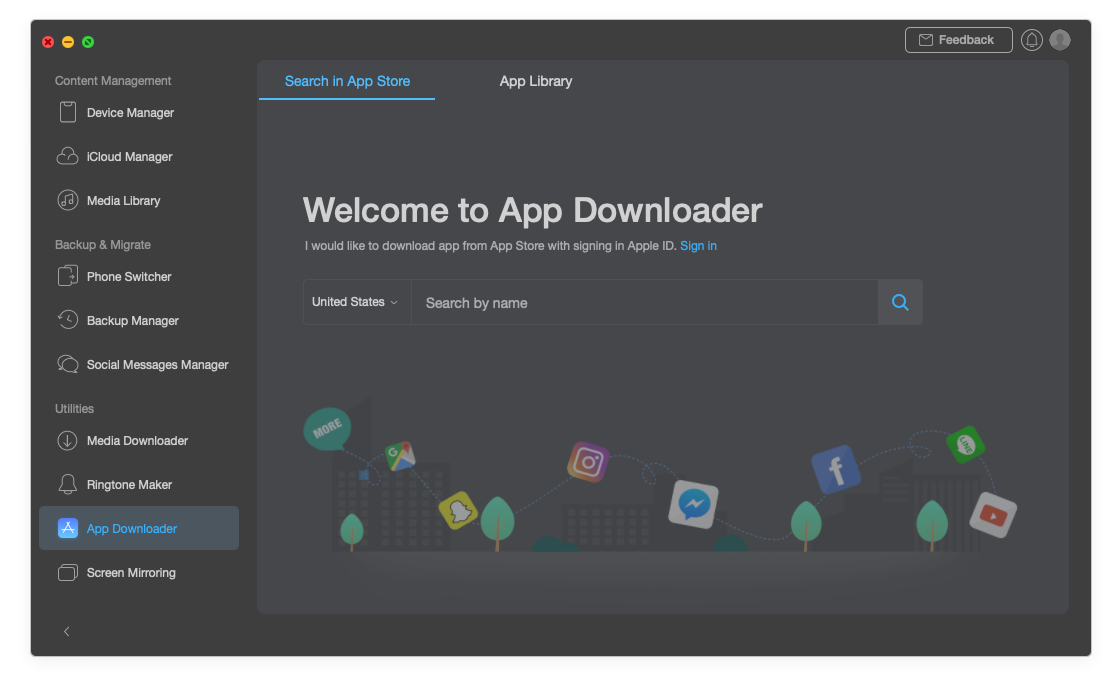Open Screen Mirroring utility

click(x=131, y=573)
